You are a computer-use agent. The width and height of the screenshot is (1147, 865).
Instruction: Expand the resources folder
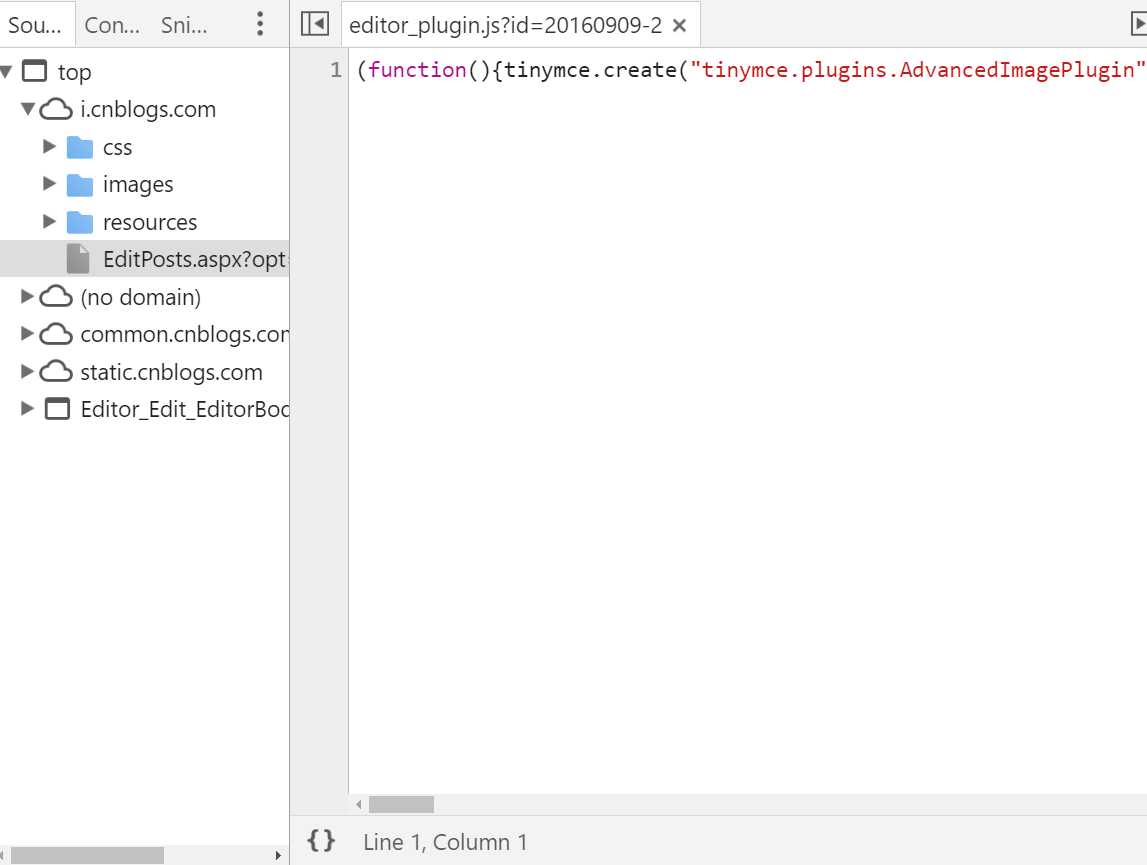[x=50, y=221]
